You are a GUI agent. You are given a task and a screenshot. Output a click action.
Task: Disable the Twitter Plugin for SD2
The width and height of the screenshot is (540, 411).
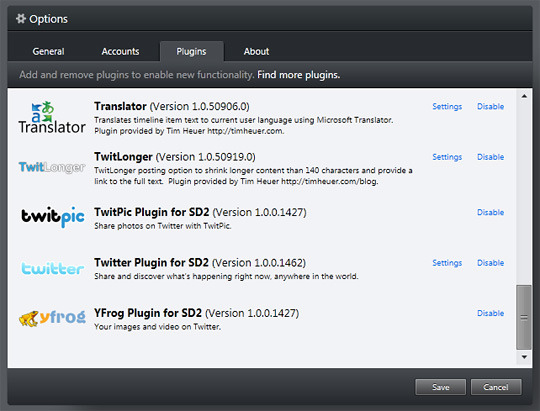click(x=490, y=263)
